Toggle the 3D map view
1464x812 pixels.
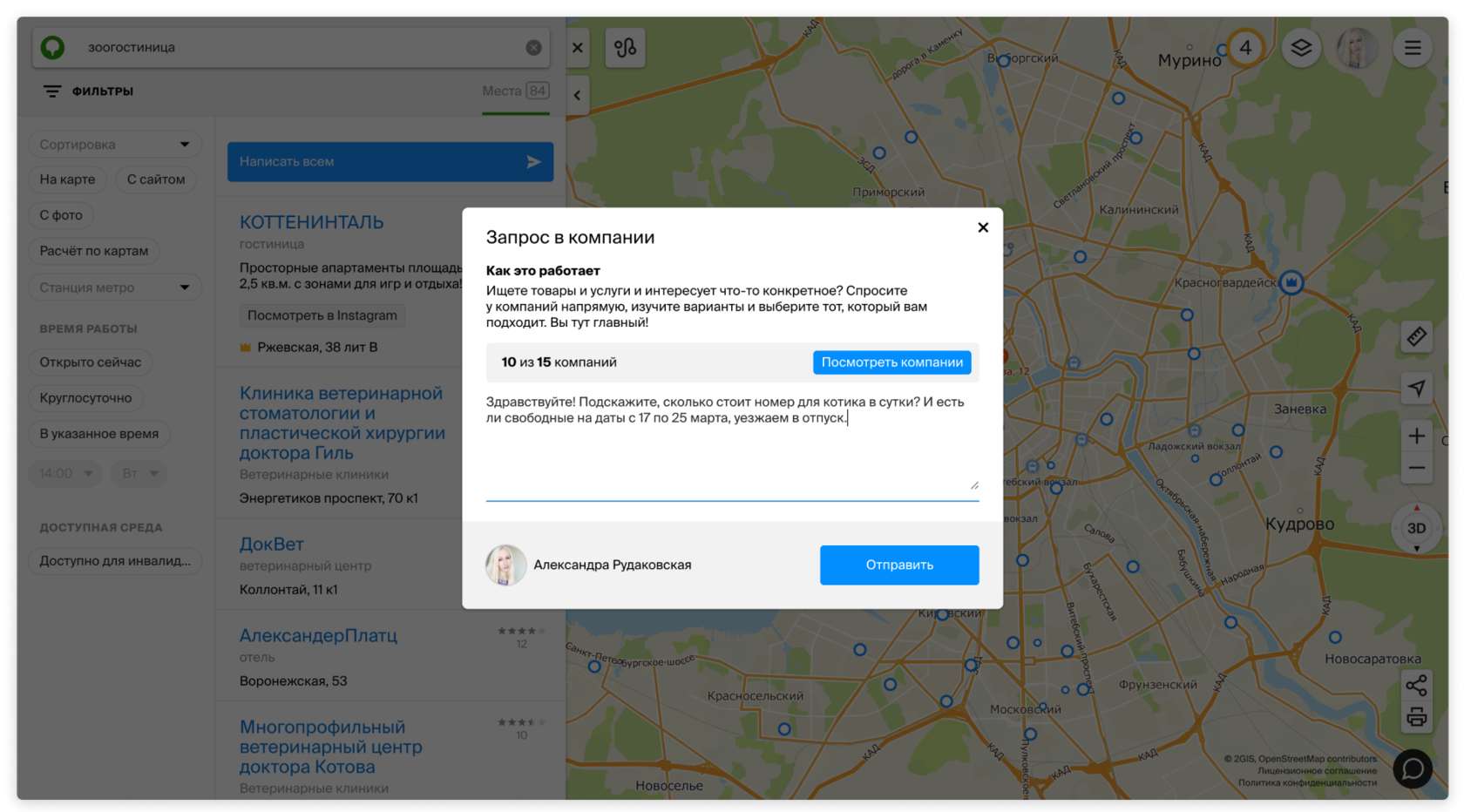(x=1417, y=528)
